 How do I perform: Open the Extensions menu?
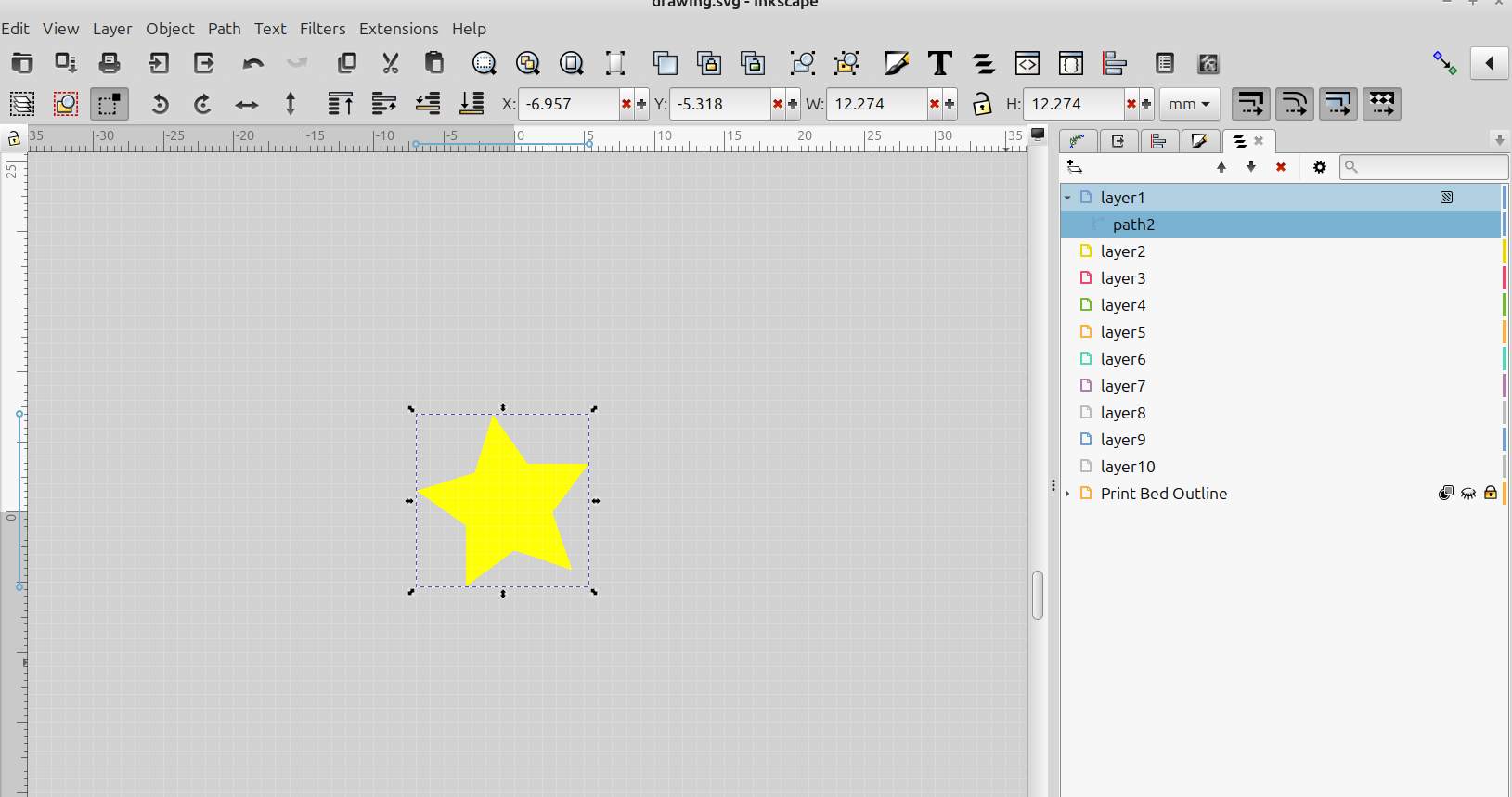pos(398,29)
